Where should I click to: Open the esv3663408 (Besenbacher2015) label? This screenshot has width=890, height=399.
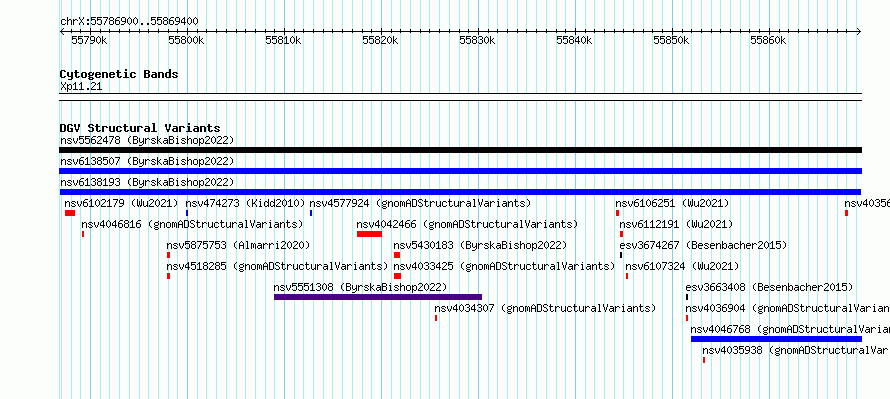click(x=769, y=287)
